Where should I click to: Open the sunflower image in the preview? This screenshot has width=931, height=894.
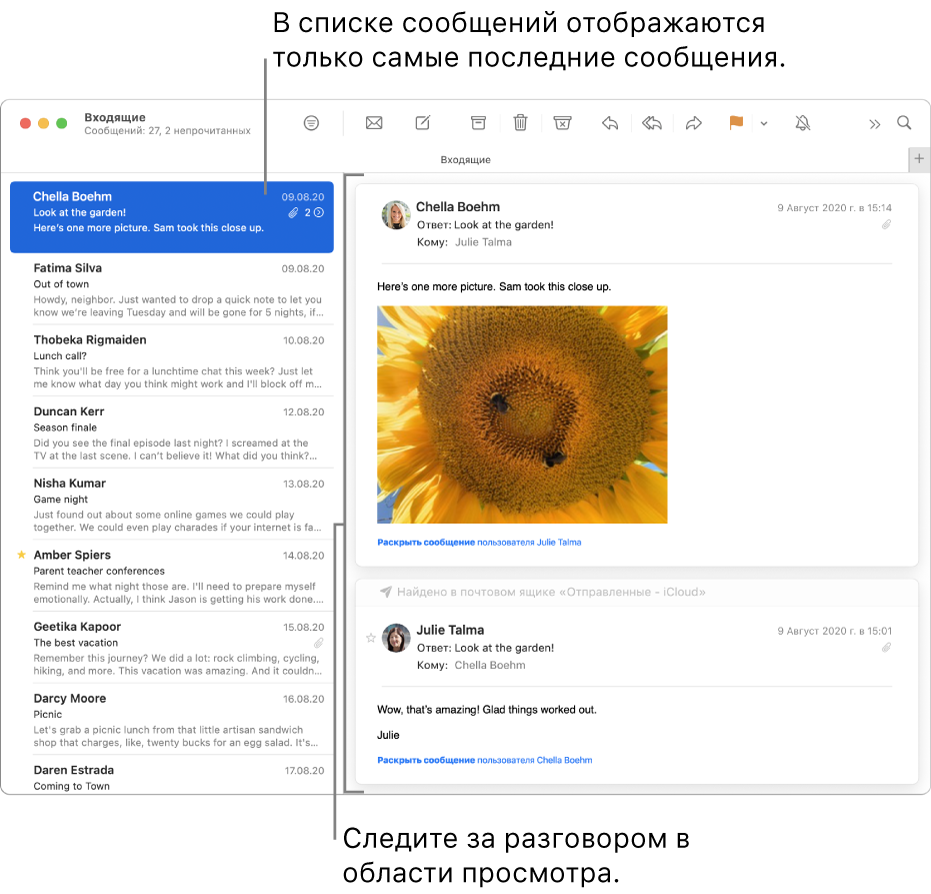tap(521, 414)
